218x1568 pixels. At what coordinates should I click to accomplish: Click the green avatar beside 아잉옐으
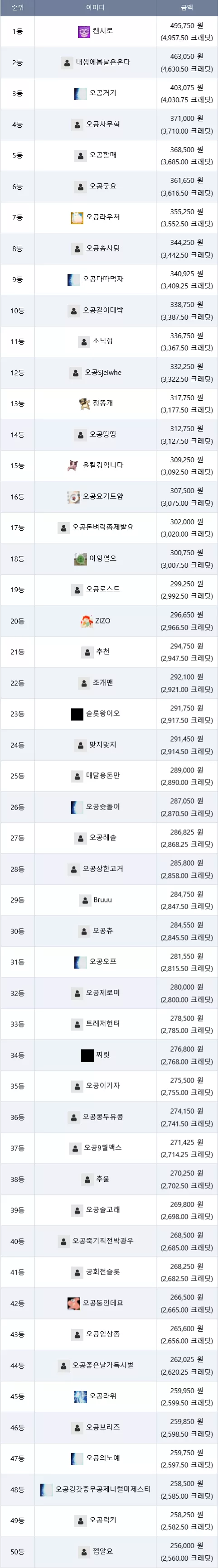tap(80, 559)
